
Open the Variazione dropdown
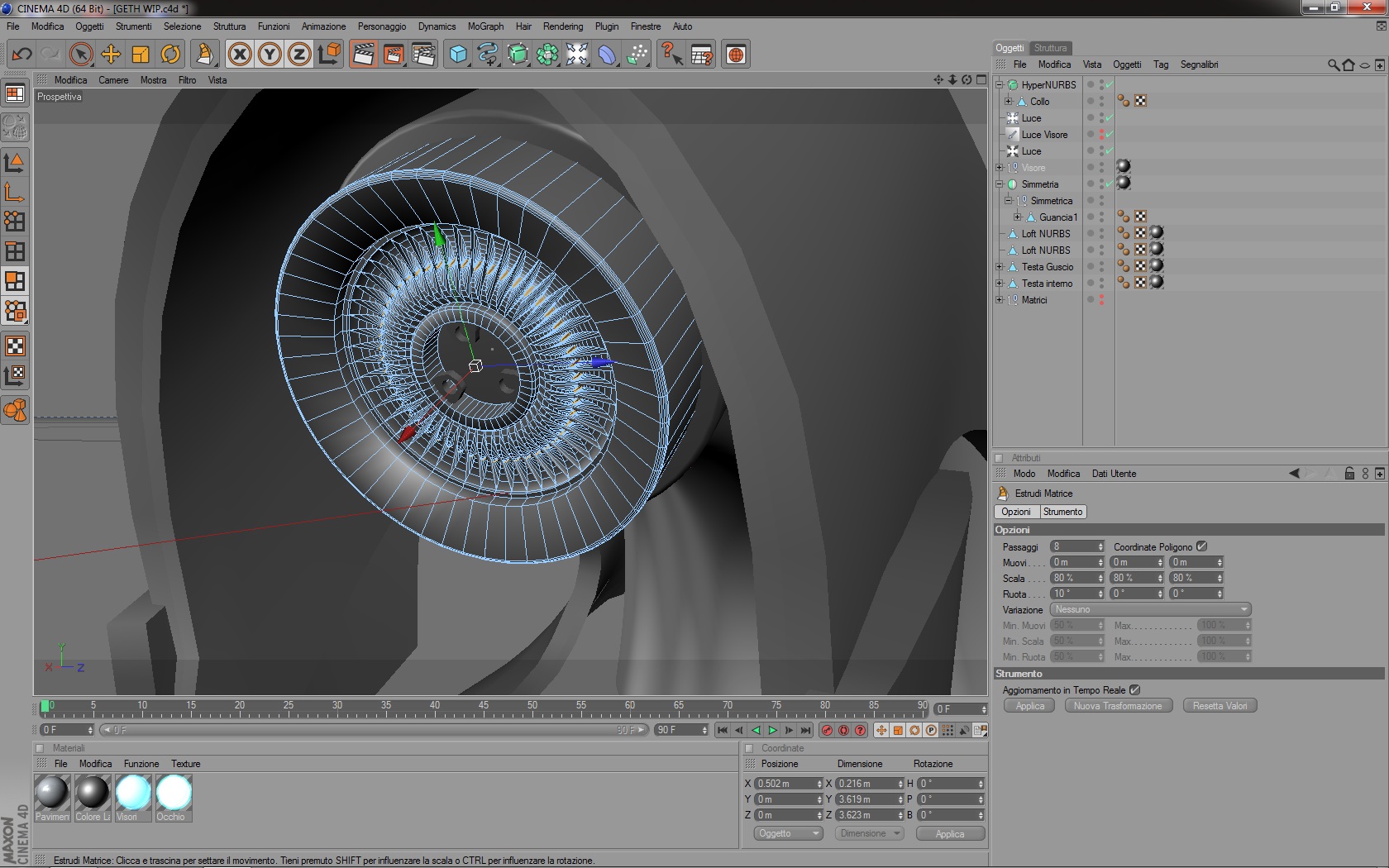(1149, 609)
